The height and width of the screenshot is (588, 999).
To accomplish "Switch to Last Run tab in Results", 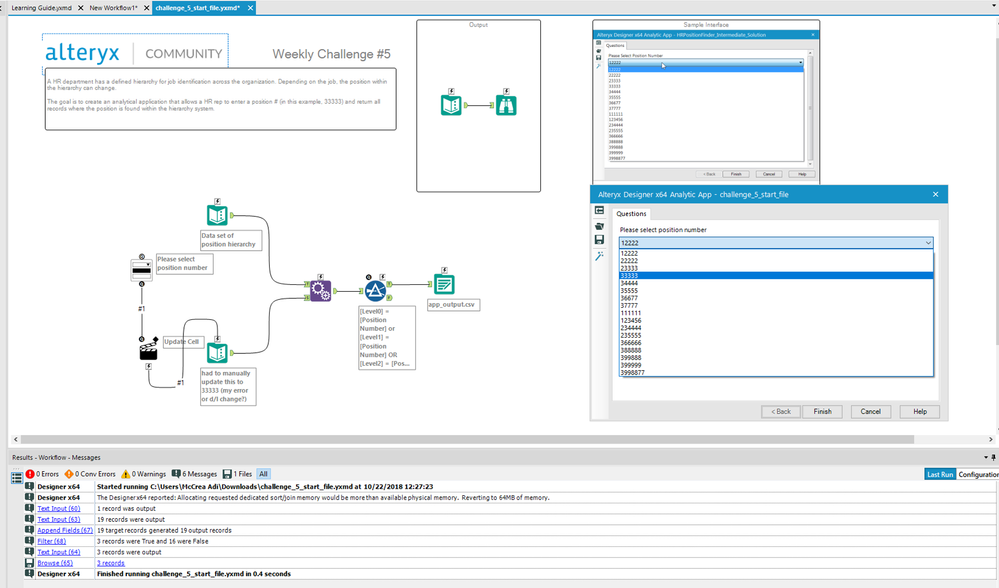I will [940, 475].
